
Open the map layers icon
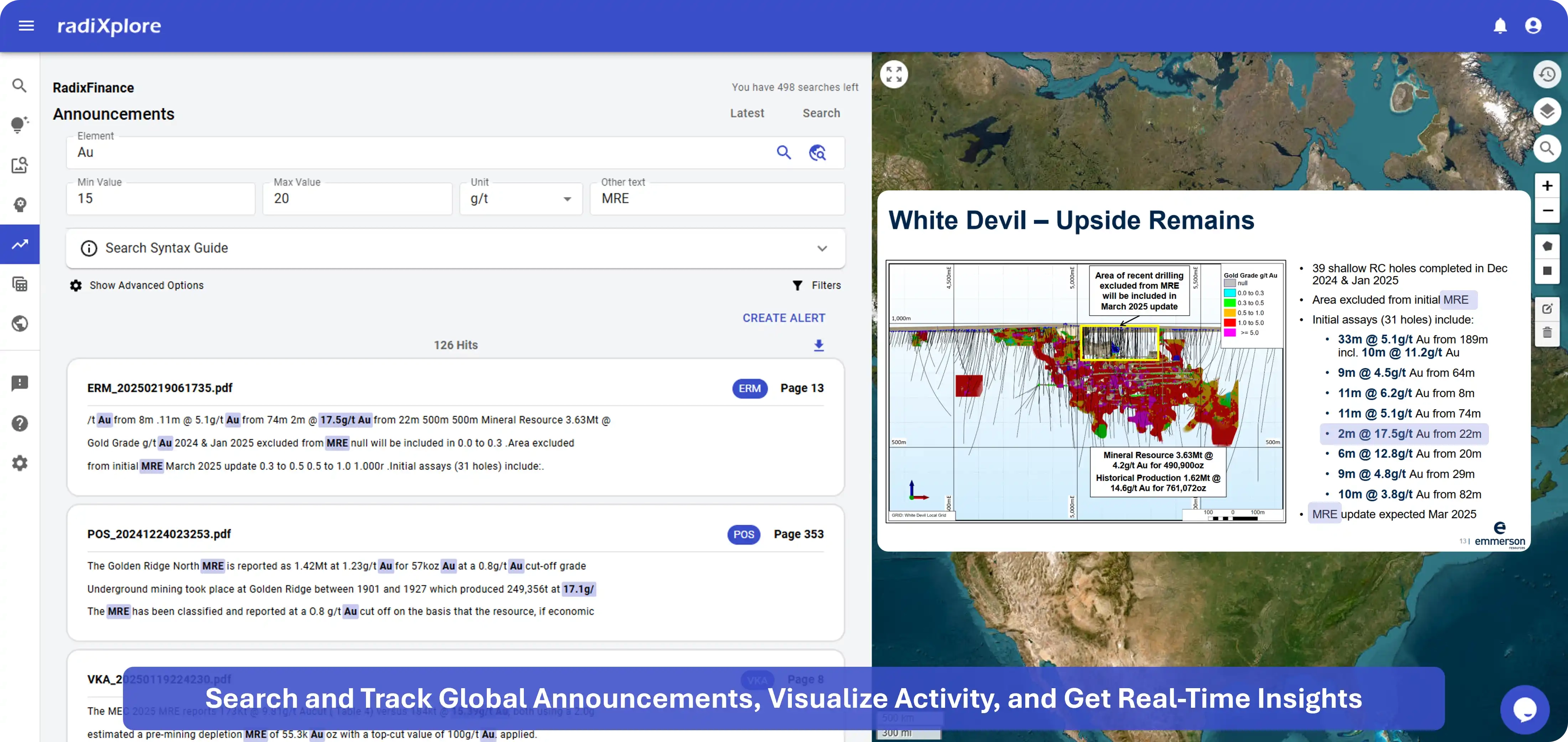1547,112
